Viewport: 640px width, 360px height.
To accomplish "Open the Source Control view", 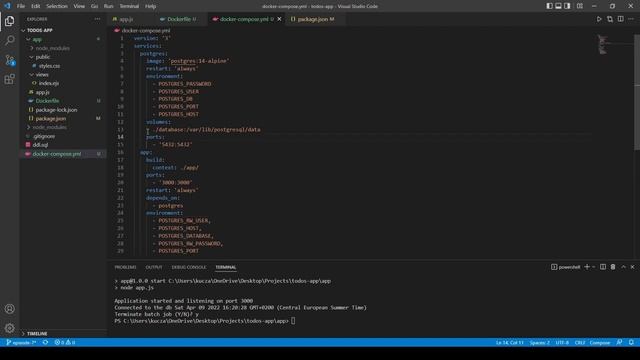I will pyautogui.click(x=9, y=60).
